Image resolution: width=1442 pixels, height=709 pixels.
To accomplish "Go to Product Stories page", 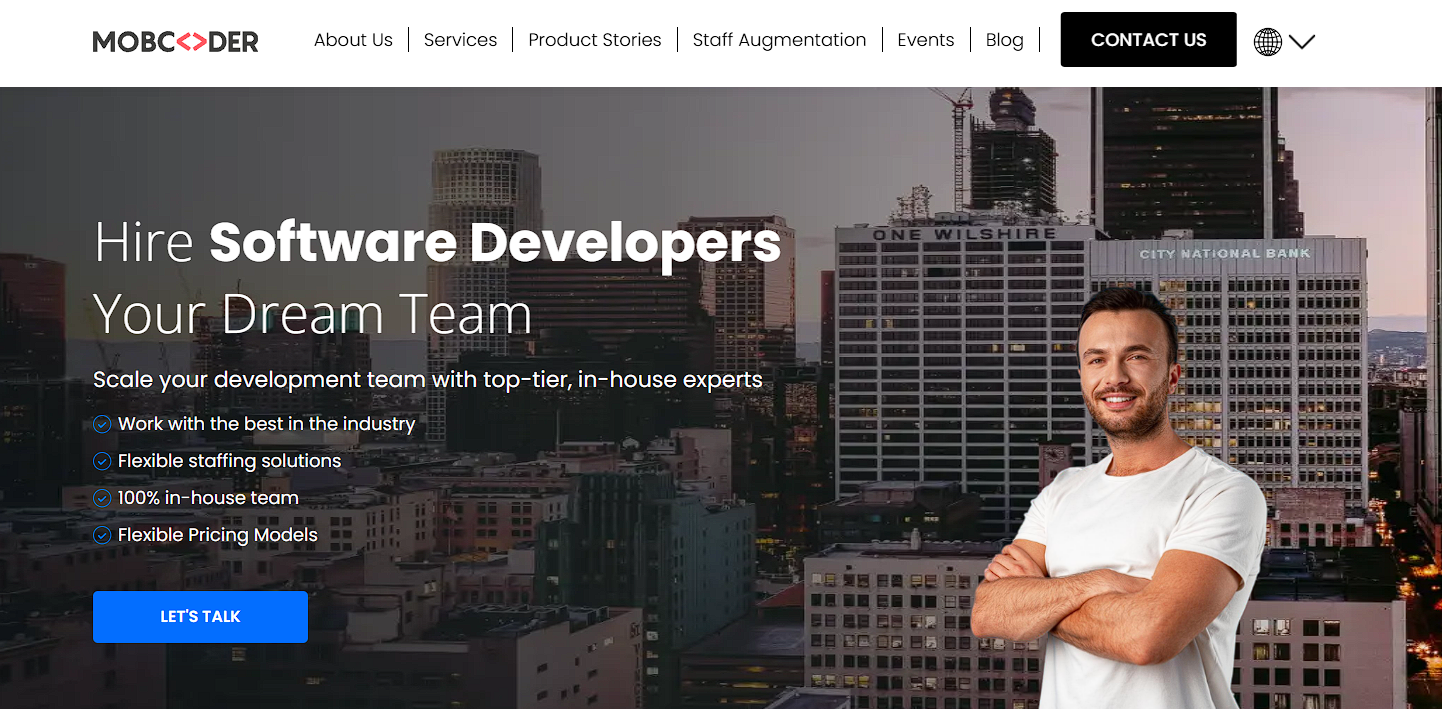I will [595, 40].
